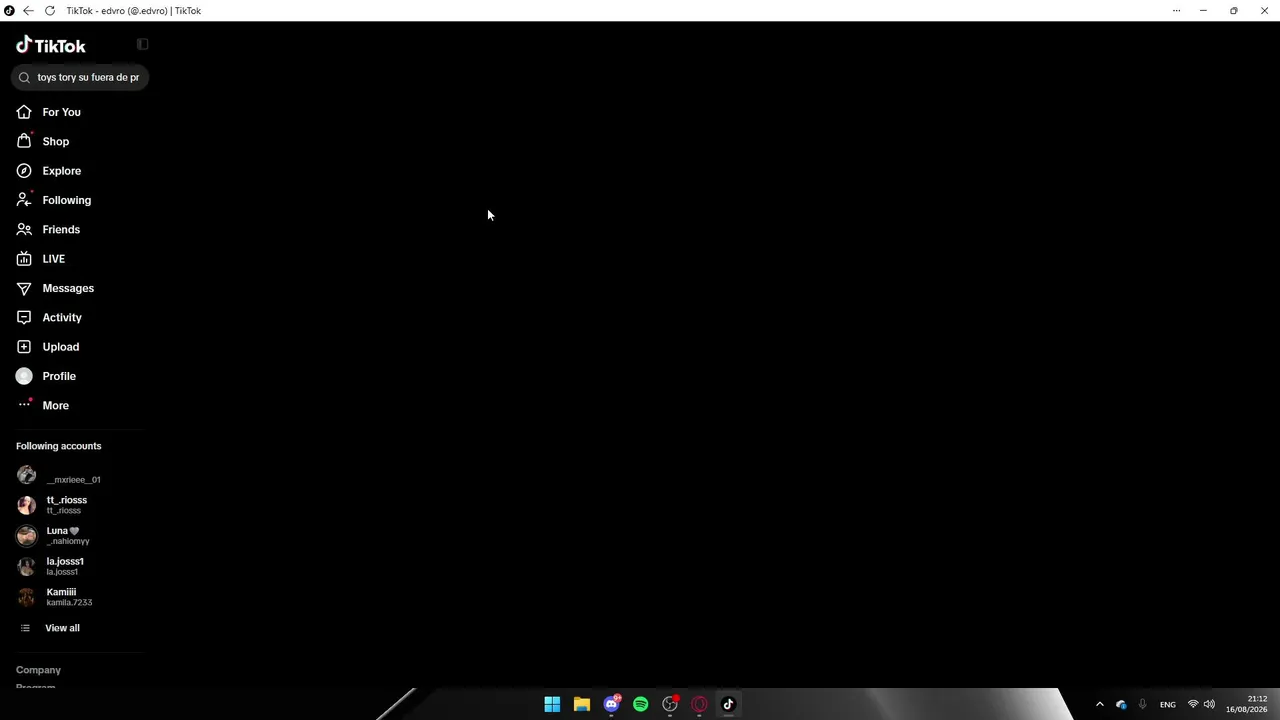Open the Shop section
Image resolution: width=1280 pixels, height=720 pixels.
click(x=56, y=141)
